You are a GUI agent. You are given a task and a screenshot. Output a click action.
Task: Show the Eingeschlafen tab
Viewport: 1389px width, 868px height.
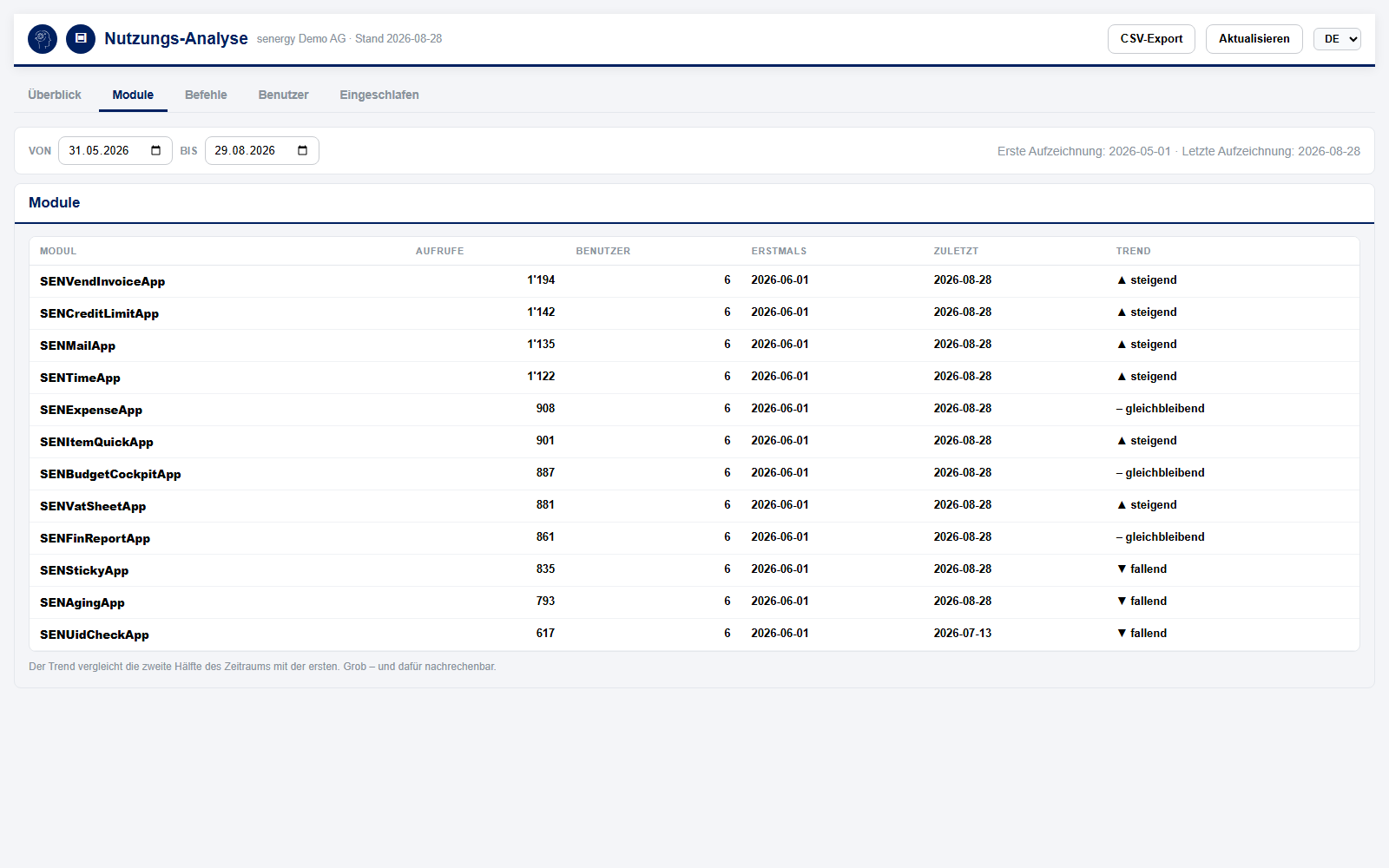379,95
